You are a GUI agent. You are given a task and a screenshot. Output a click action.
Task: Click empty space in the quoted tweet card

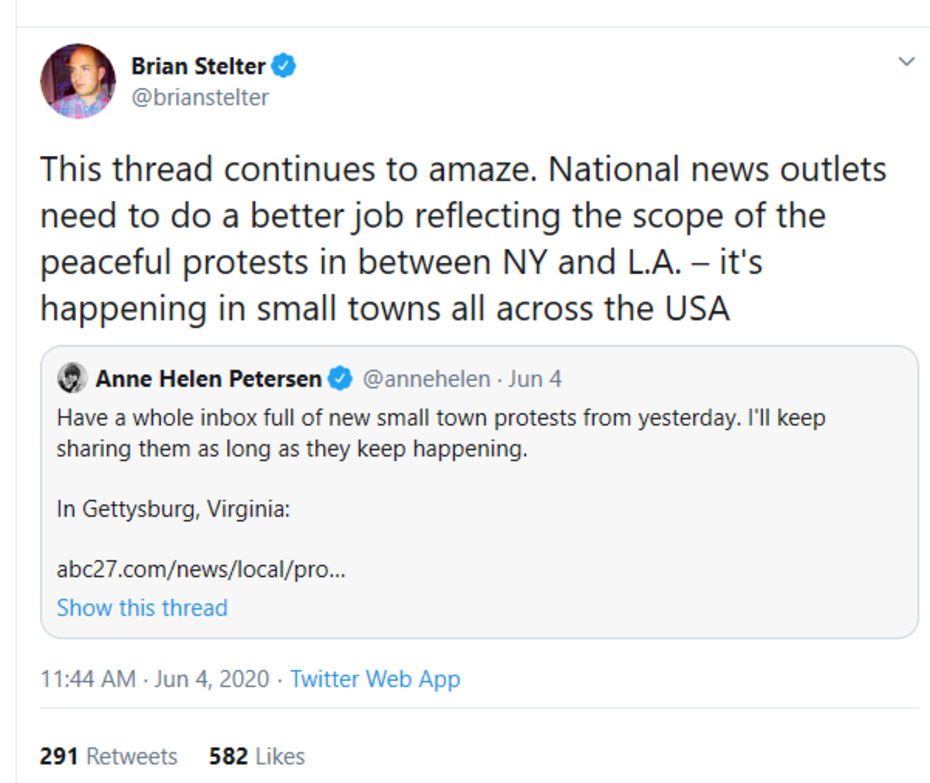pyautogui.click(x=700, y=560)
